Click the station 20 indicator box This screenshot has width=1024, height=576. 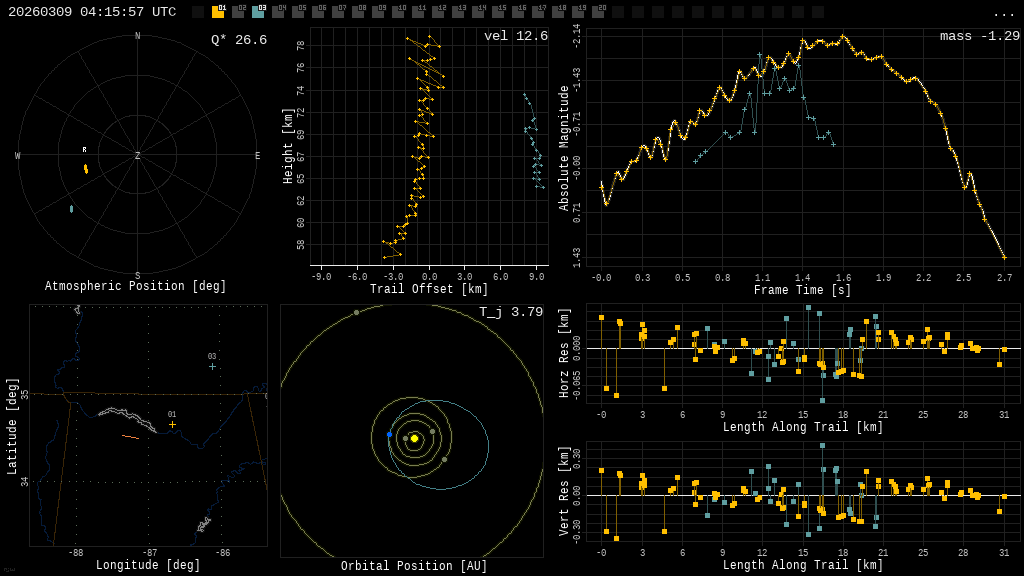tap(598, 12)
